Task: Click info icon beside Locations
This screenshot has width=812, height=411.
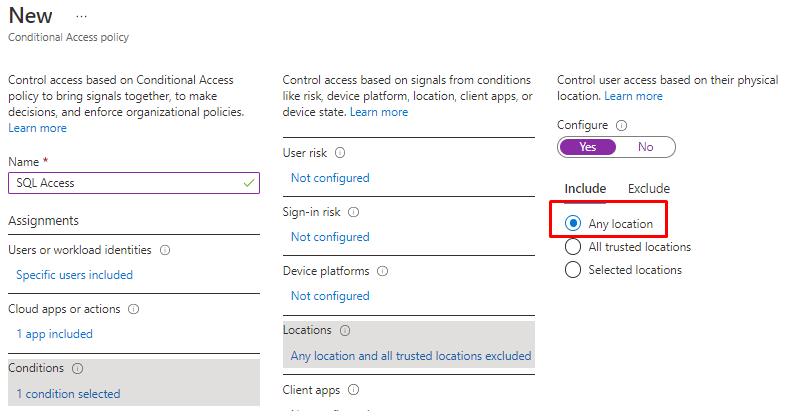Action: tap(345, 330)
